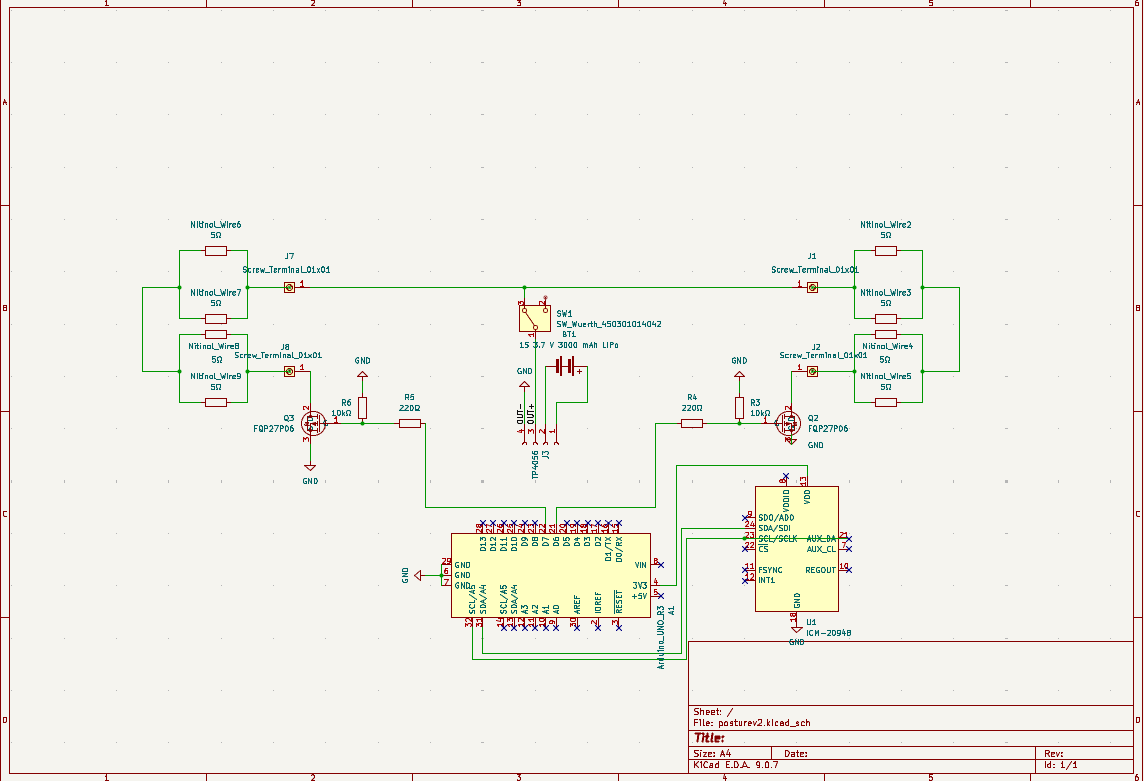The width and height of the screenshot is (1144, 781).
Task: Click the GND symbol under ICM-20948
Action: coord(797,628)
